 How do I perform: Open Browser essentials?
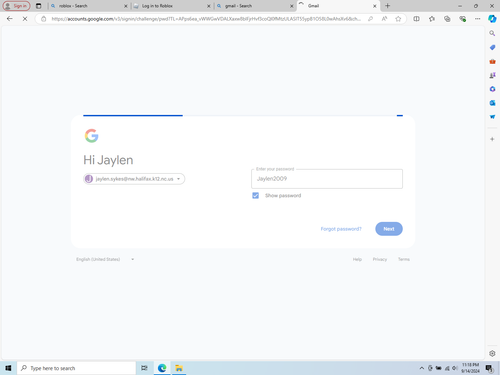(x=462, y=19)
